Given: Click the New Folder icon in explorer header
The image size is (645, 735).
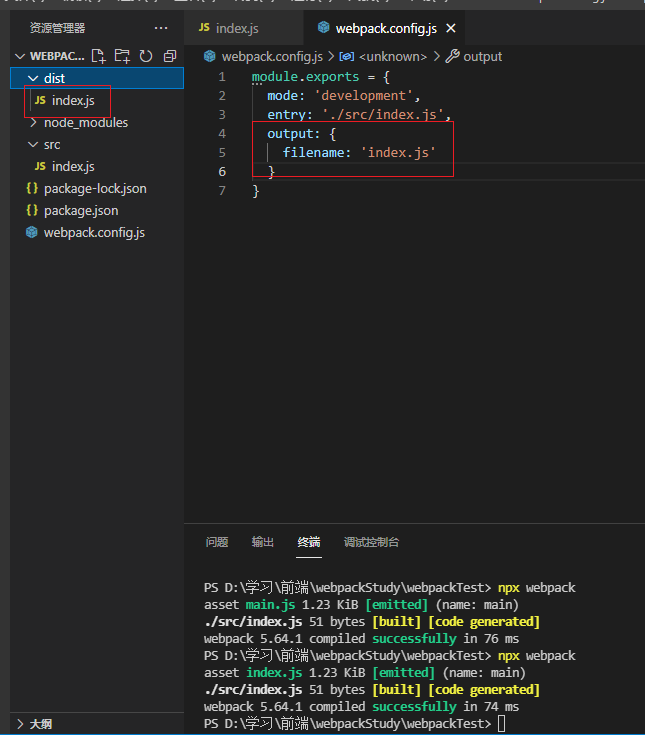Looking at the screenshot, I should click(x=122, y=56).
